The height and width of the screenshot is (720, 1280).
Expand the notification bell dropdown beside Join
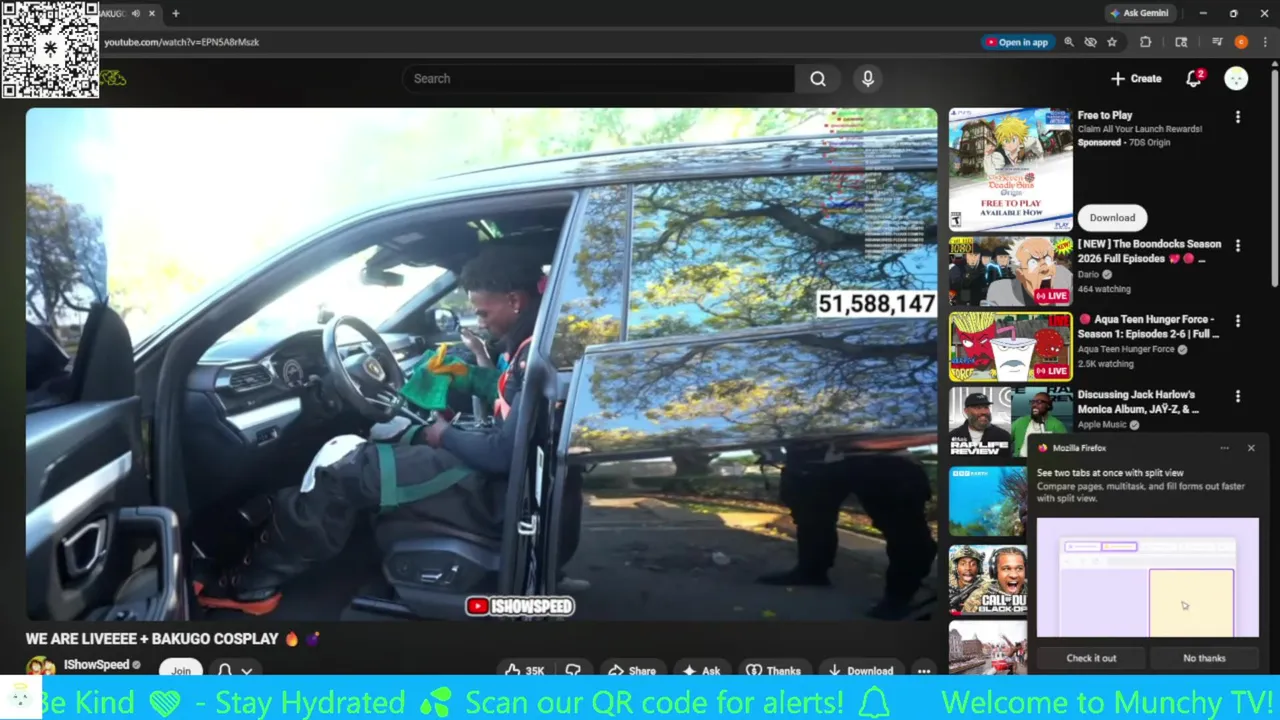tap(235, 670)
